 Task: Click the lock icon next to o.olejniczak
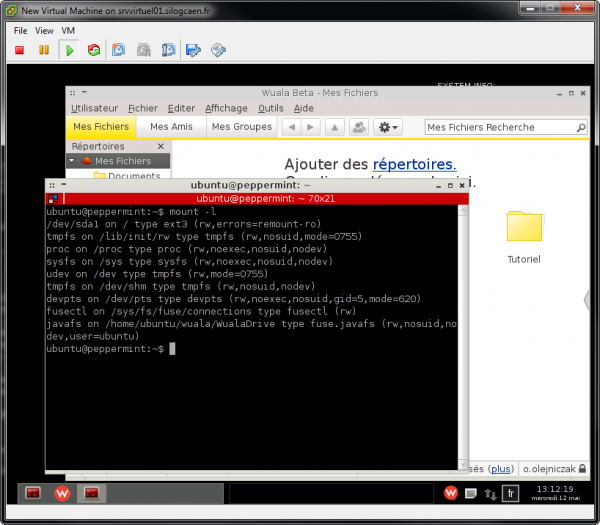pyautogui.click(x=582, y=469)
